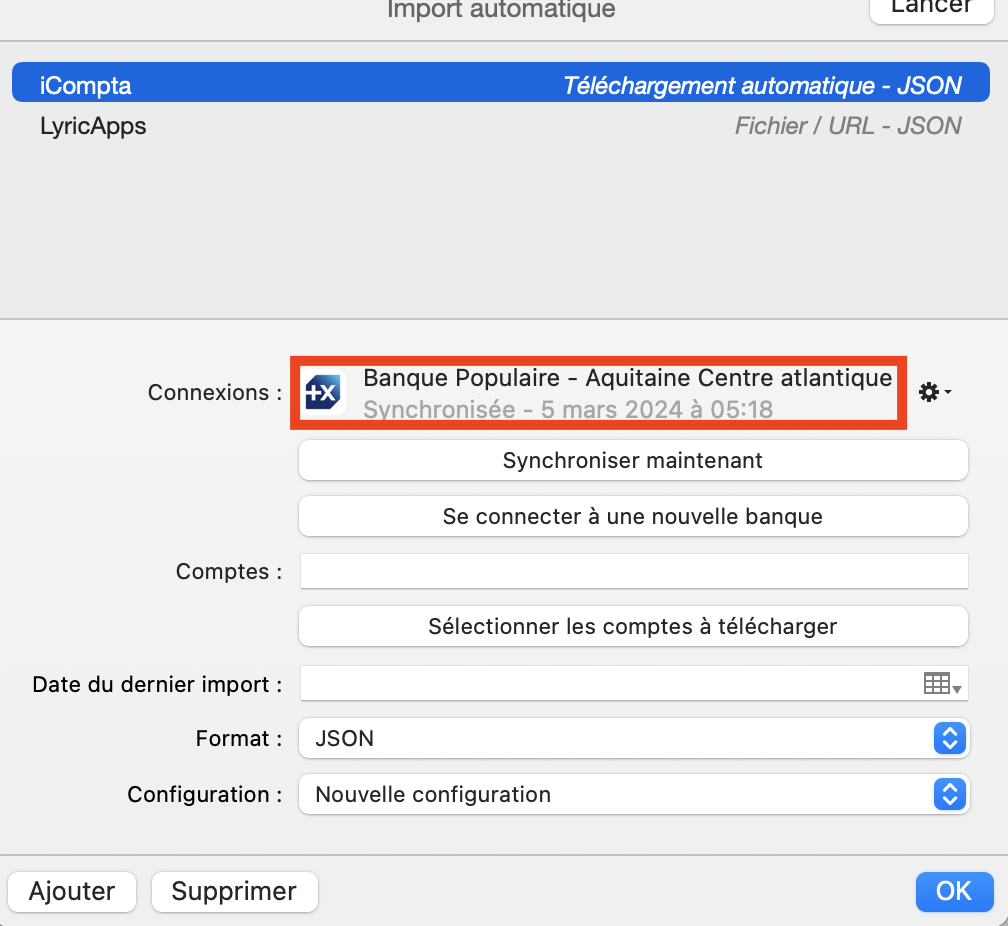Open the Configuration dropdown showing Nouvelle configuration

tap(634, 794)
